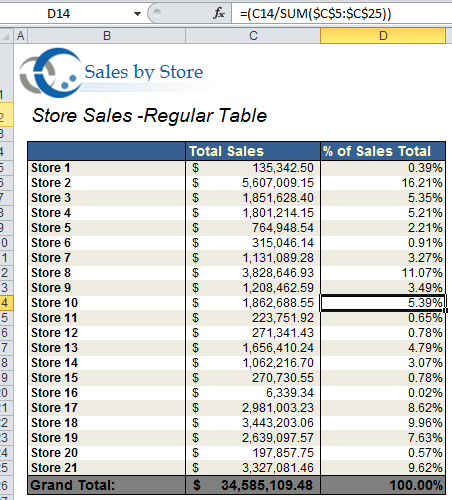
Task: Select the 100.00% grand total cell
Action: [383, 485]
